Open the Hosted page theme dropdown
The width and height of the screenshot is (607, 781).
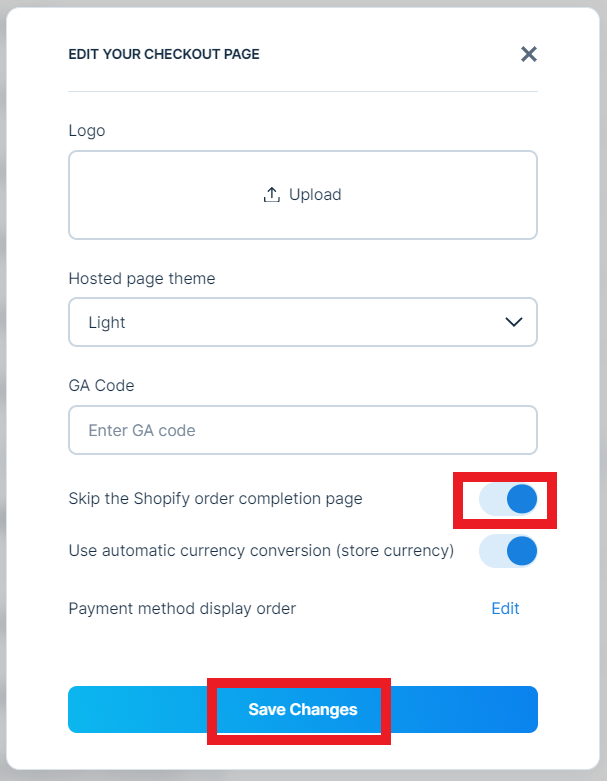[302, 322]
